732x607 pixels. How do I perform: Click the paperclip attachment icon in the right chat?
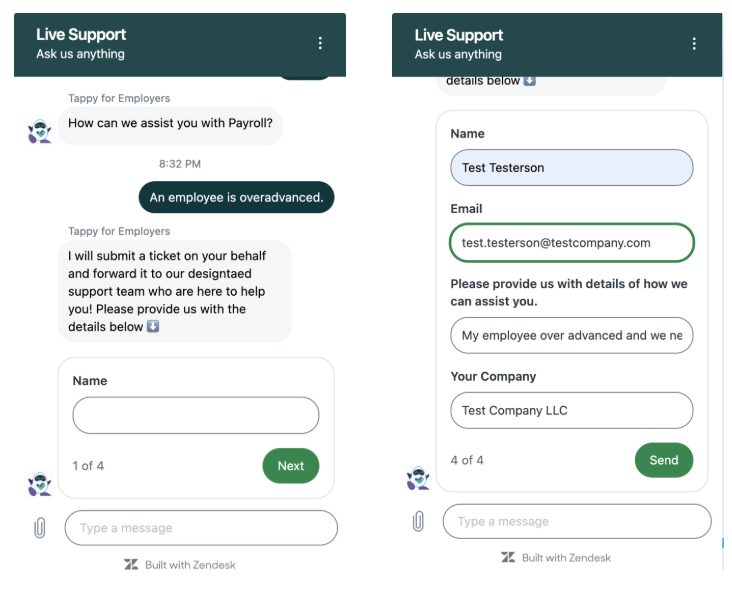click(x=418, y=521)
